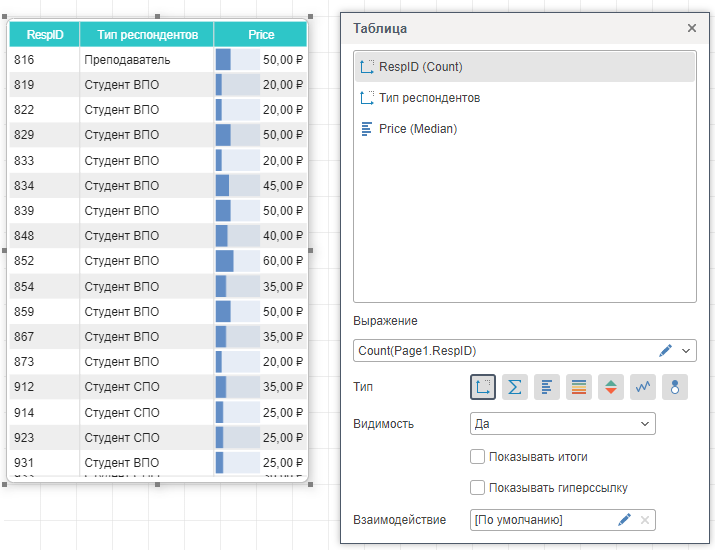This screenshot has width=715, height=550.
Task: Select the Measure (sigma) column type
Action: (515, 387)
